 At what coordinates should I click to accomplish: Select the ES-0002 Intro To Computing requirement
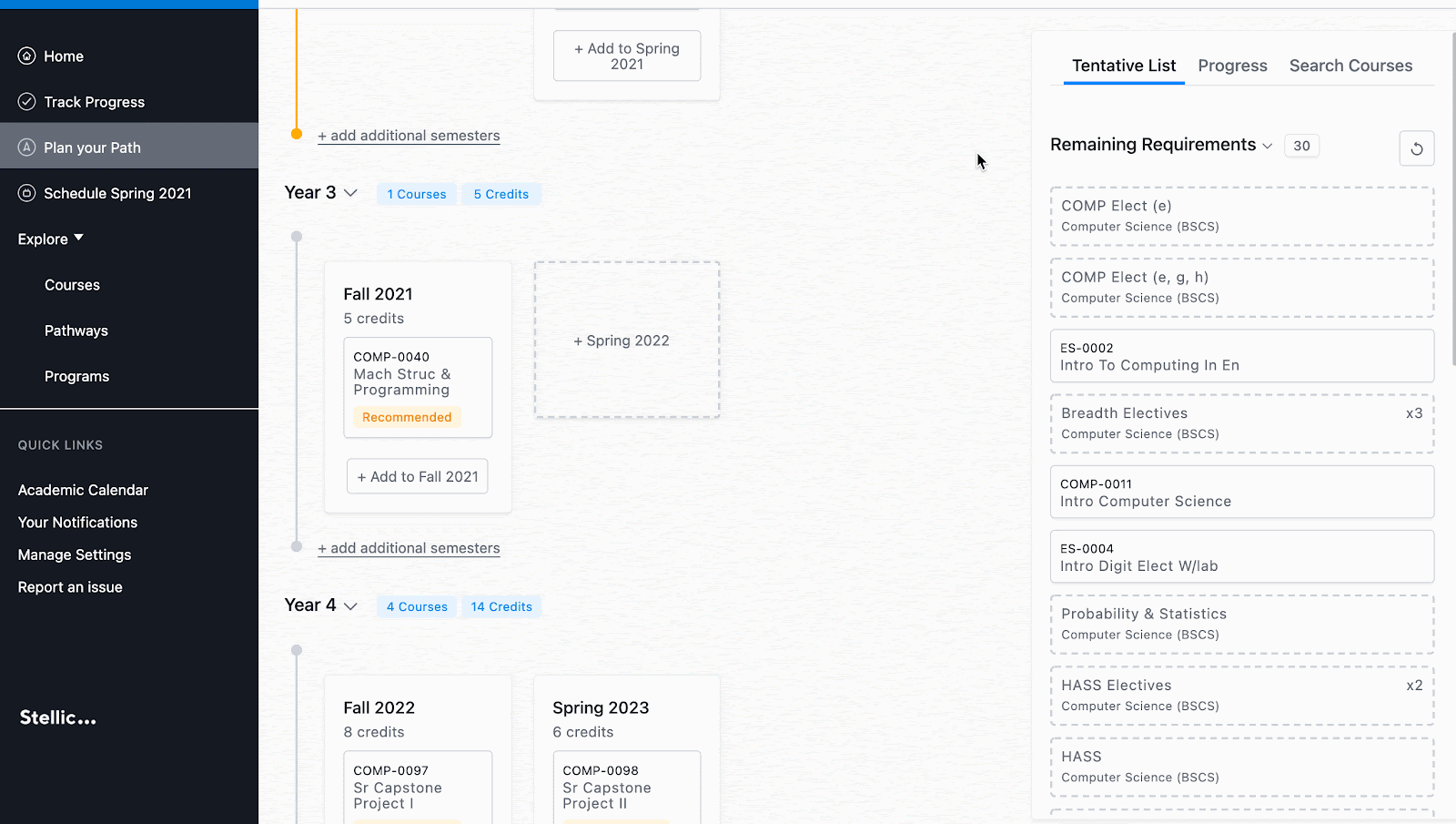tap(1242, 356)
